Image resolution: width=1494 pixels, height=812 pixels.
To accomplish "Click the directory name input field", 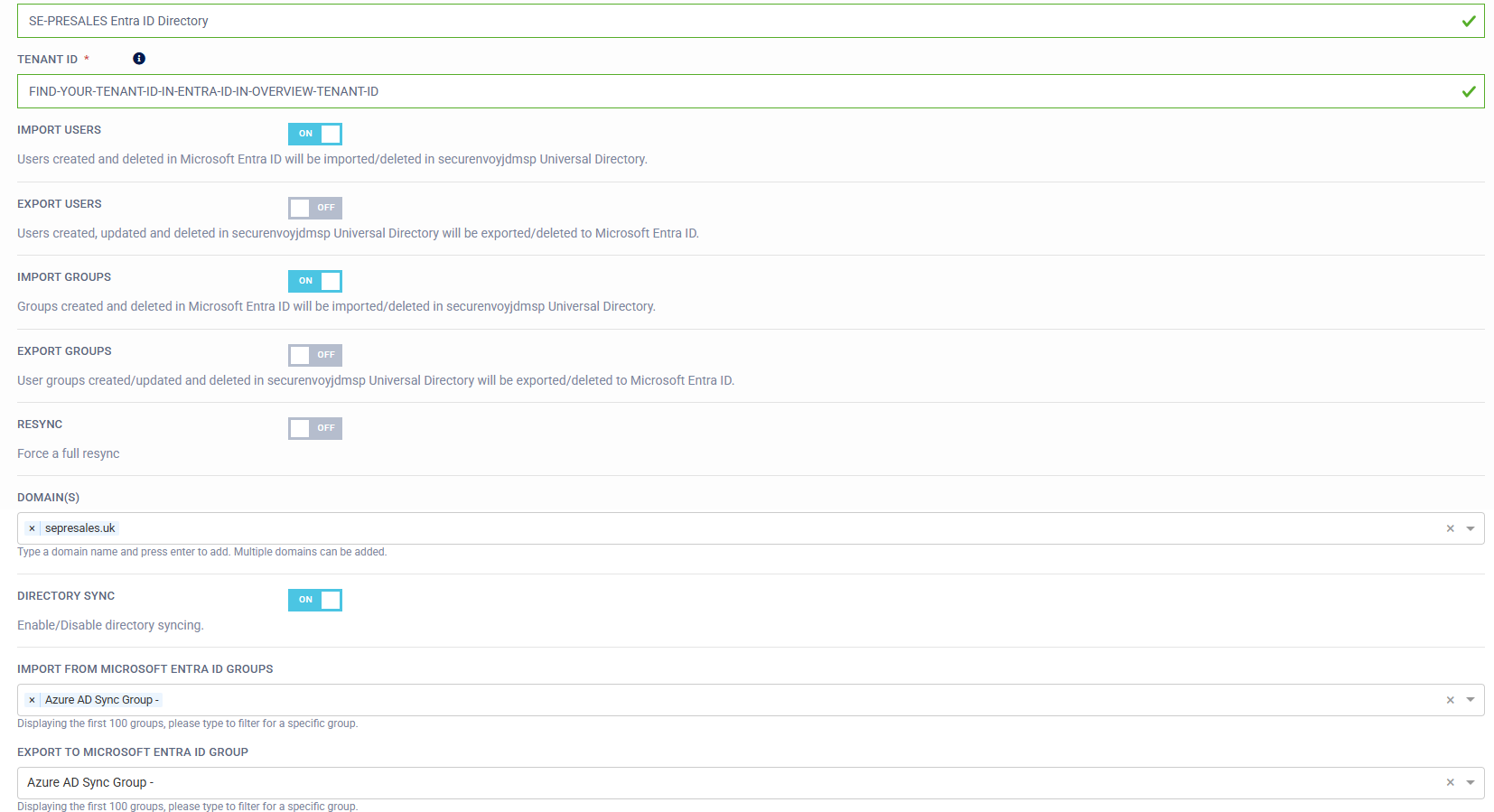I will [751, 21].
